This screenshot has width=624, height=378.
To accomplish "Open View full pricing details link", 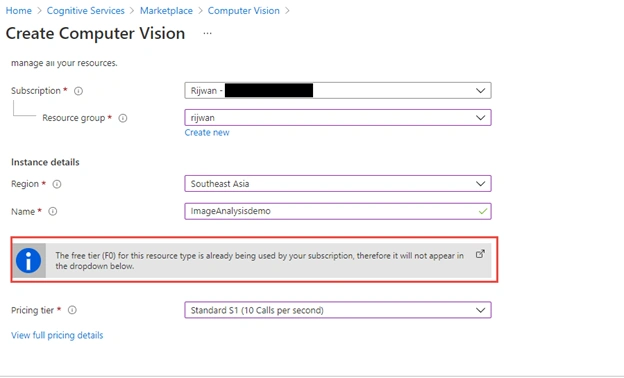I will pyautogui.click(x=57, y=335).
